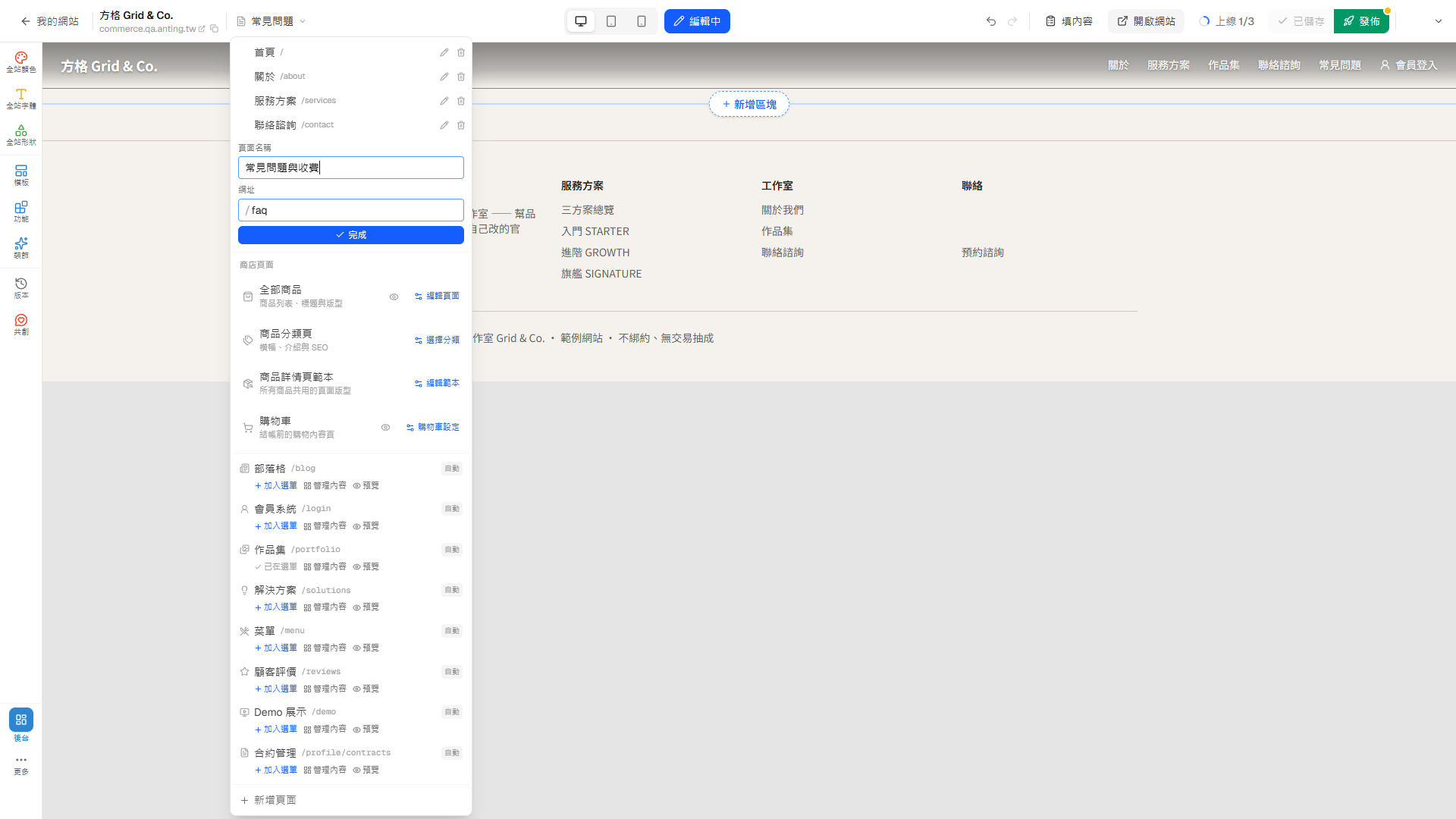Edit the 首頁 page entry
The width and height of the screenshot is (1456, 819).
[444, 52]
